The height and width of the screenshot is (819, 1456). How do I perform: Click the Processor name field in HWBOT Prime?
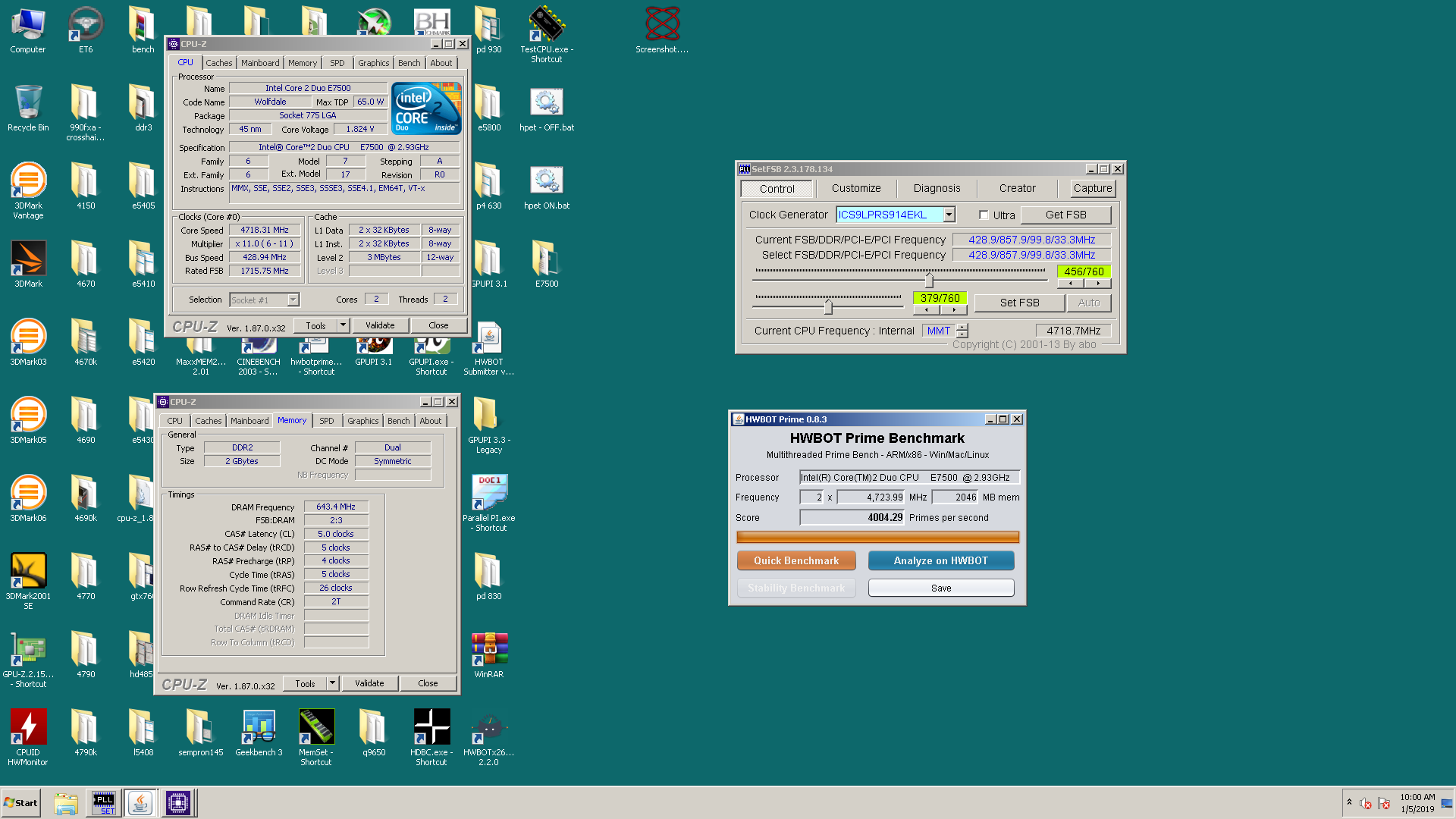(x=909, y=477)
